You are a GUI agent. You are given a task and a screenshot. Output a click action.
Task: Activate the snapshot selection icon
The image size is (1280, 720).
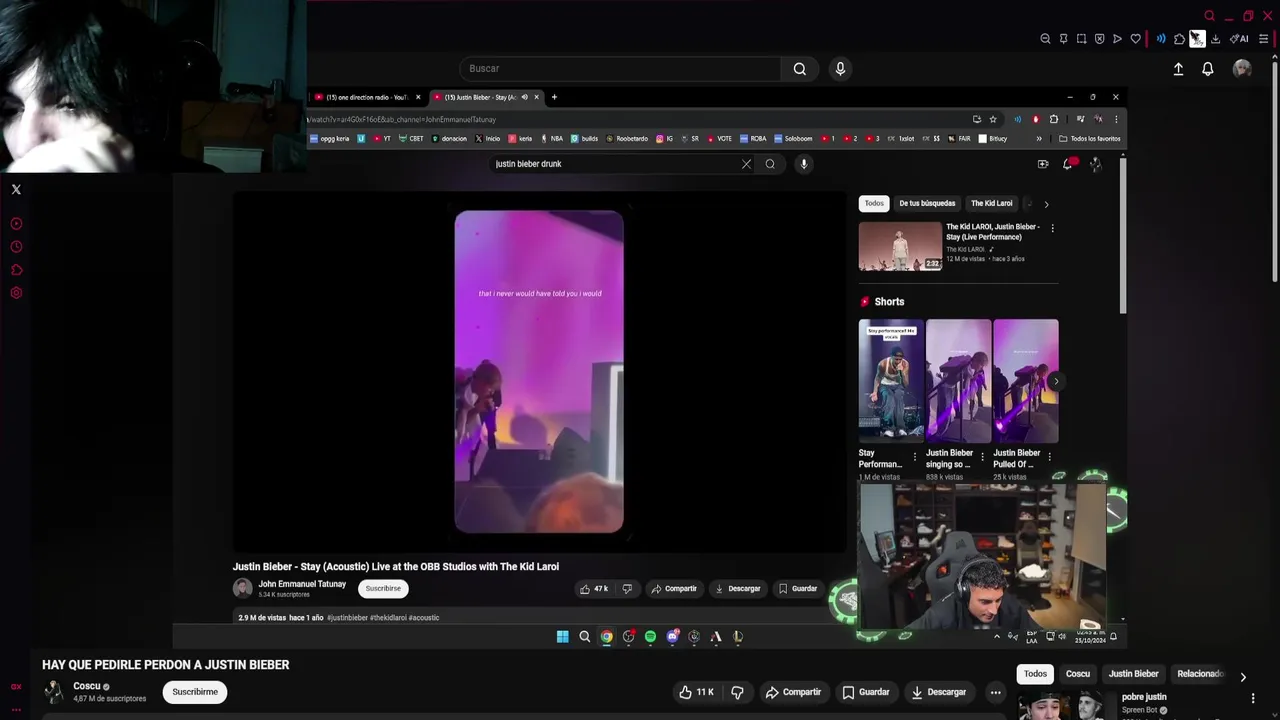tap(1081, 39)
